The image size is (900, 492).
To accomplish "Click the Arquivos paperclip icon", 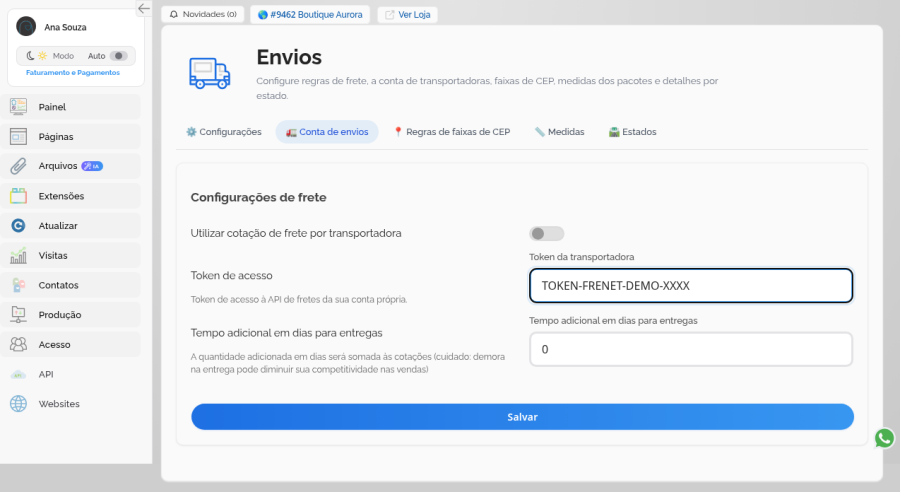I will pyautogui.click(x=18, y=166).
